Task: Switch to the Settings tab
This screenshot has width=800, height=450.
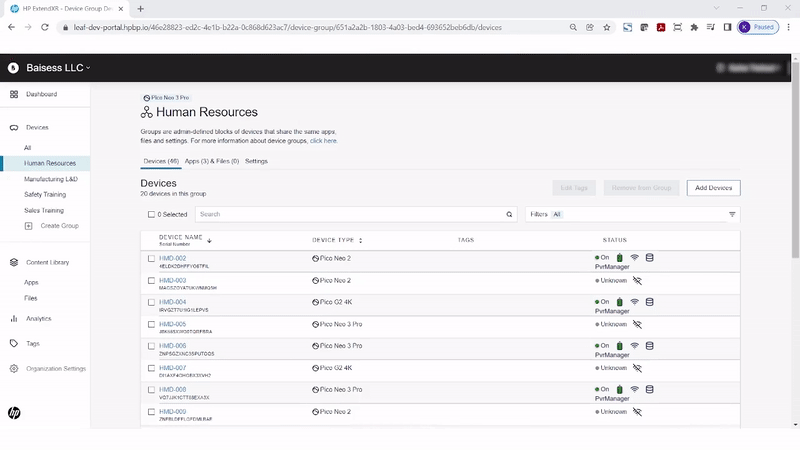Action: coord(256,161)
